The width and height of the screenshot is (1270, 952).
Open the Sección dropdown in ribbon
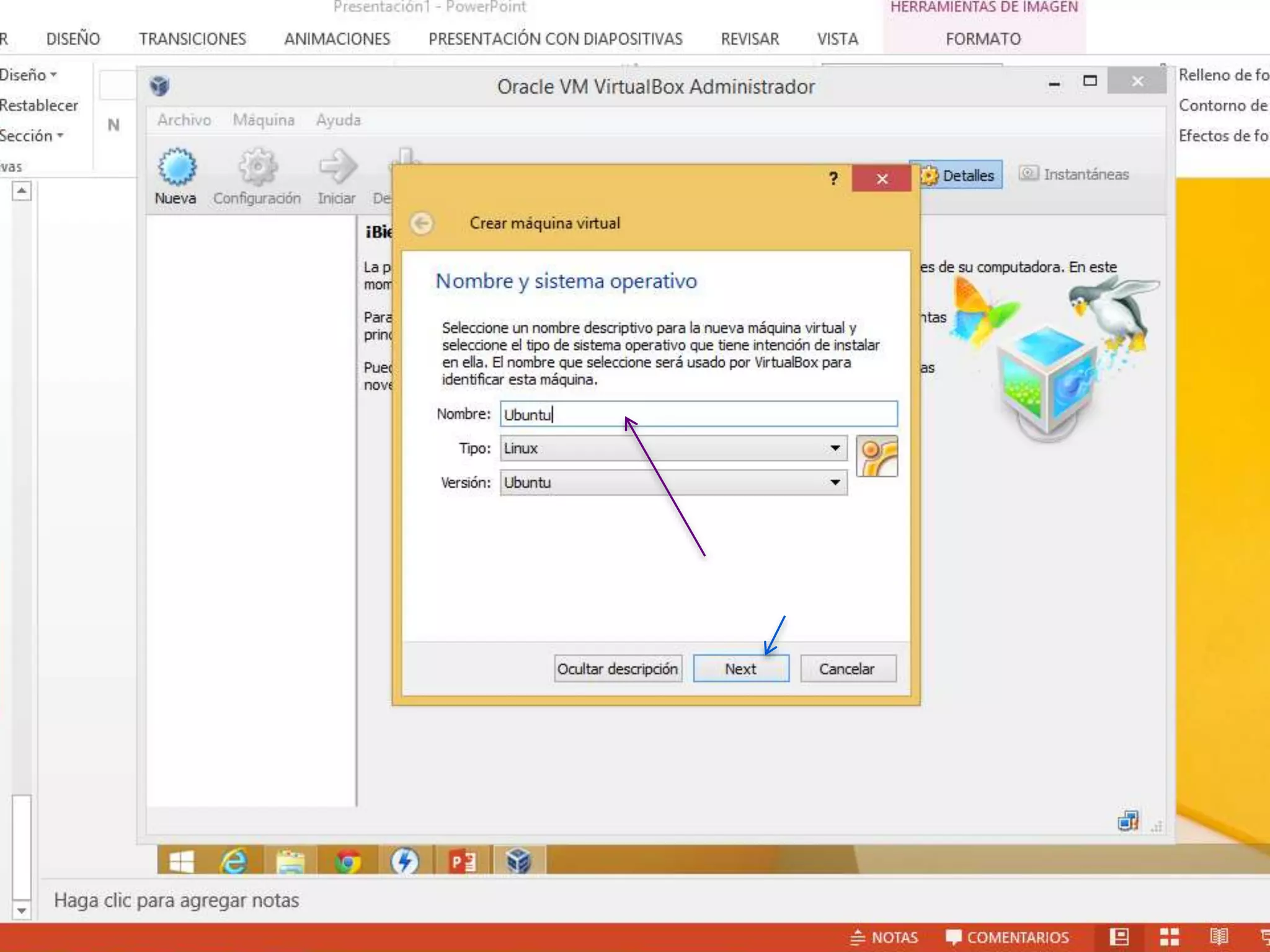click(x=32, y=136)
